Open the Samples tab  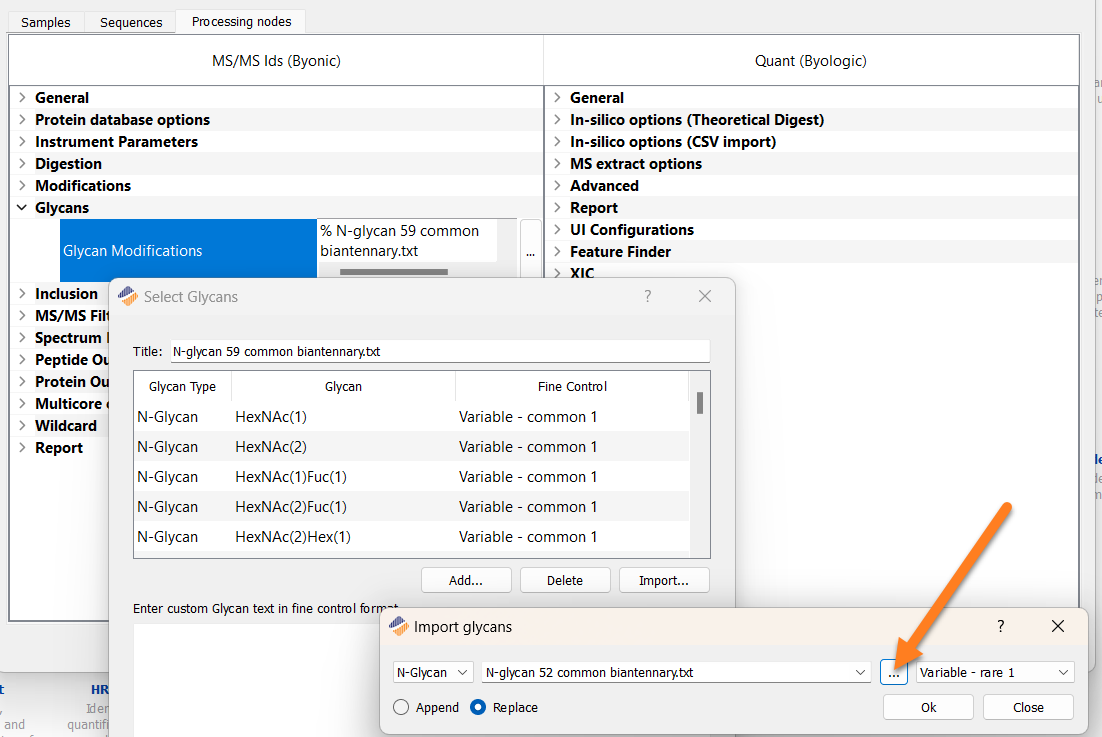(x=46, y=22)
